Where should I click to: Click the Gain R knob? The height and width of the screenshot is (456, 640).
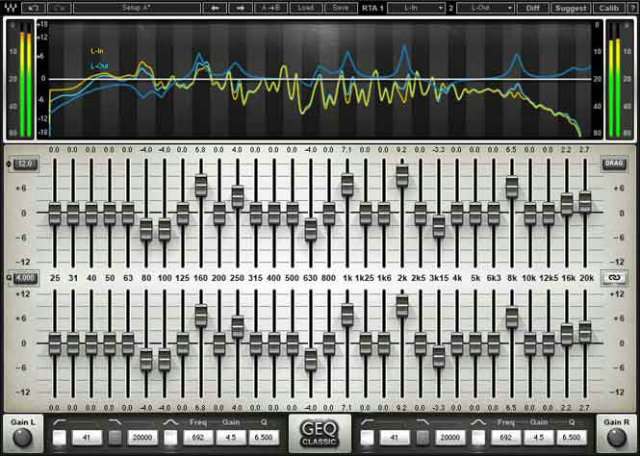pos(616,438)
